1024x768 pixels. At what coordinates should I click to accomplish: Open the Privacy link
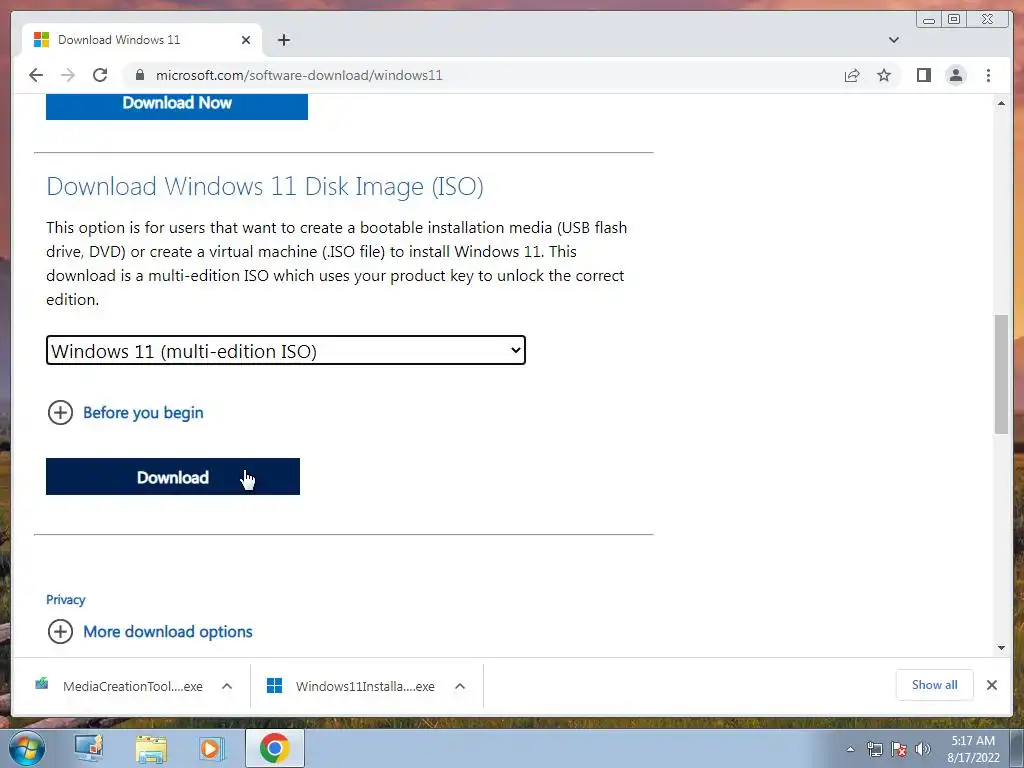pyautogui.click(x=65, y=600)
